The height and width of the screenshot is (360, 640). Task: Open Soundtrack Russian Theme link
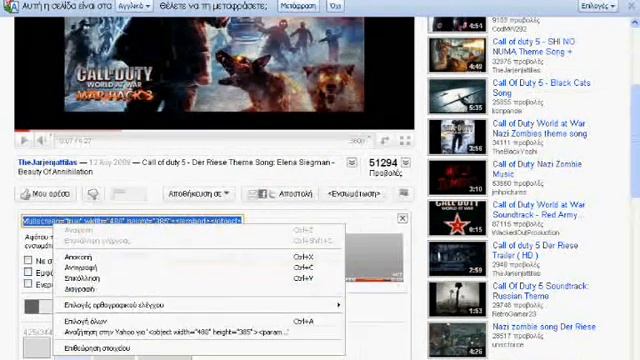click(x=540, y=291)
